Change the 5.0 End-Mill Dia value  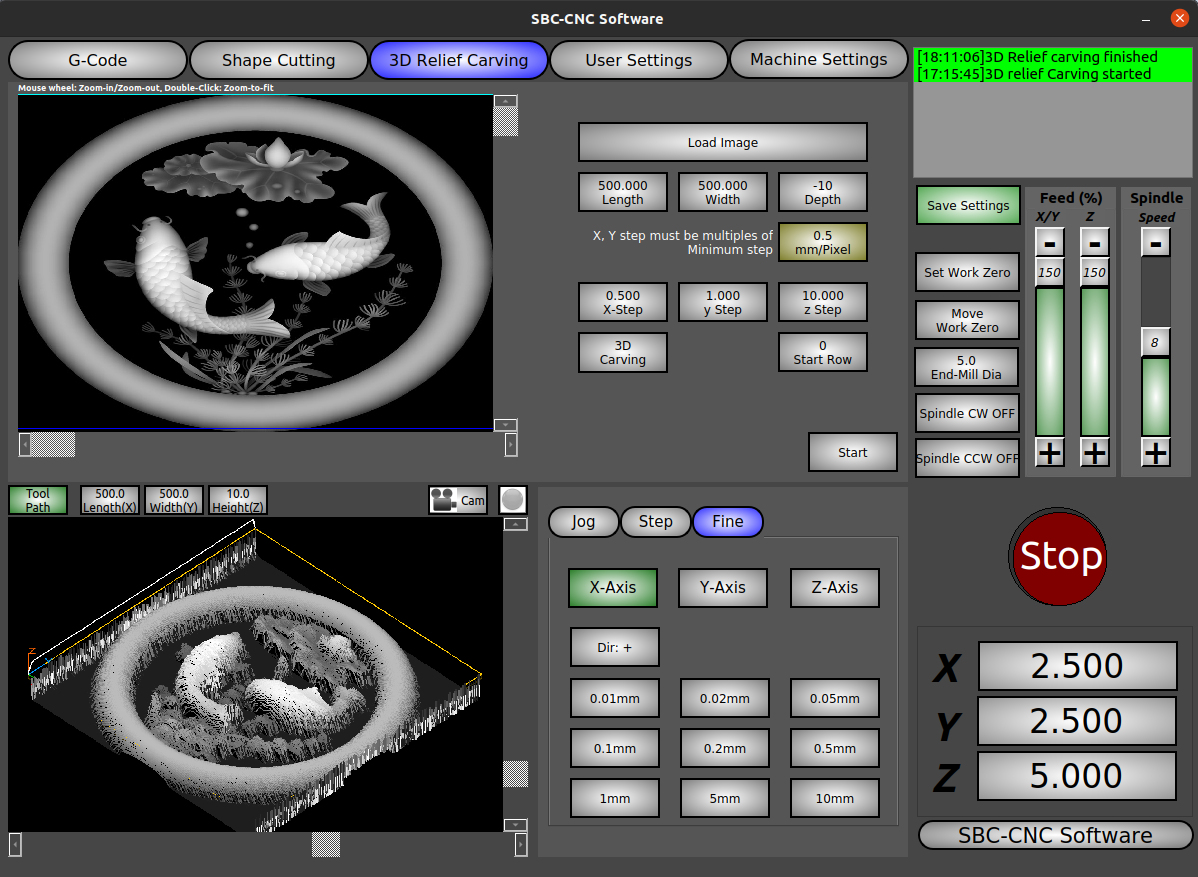(x=966, y=367)
